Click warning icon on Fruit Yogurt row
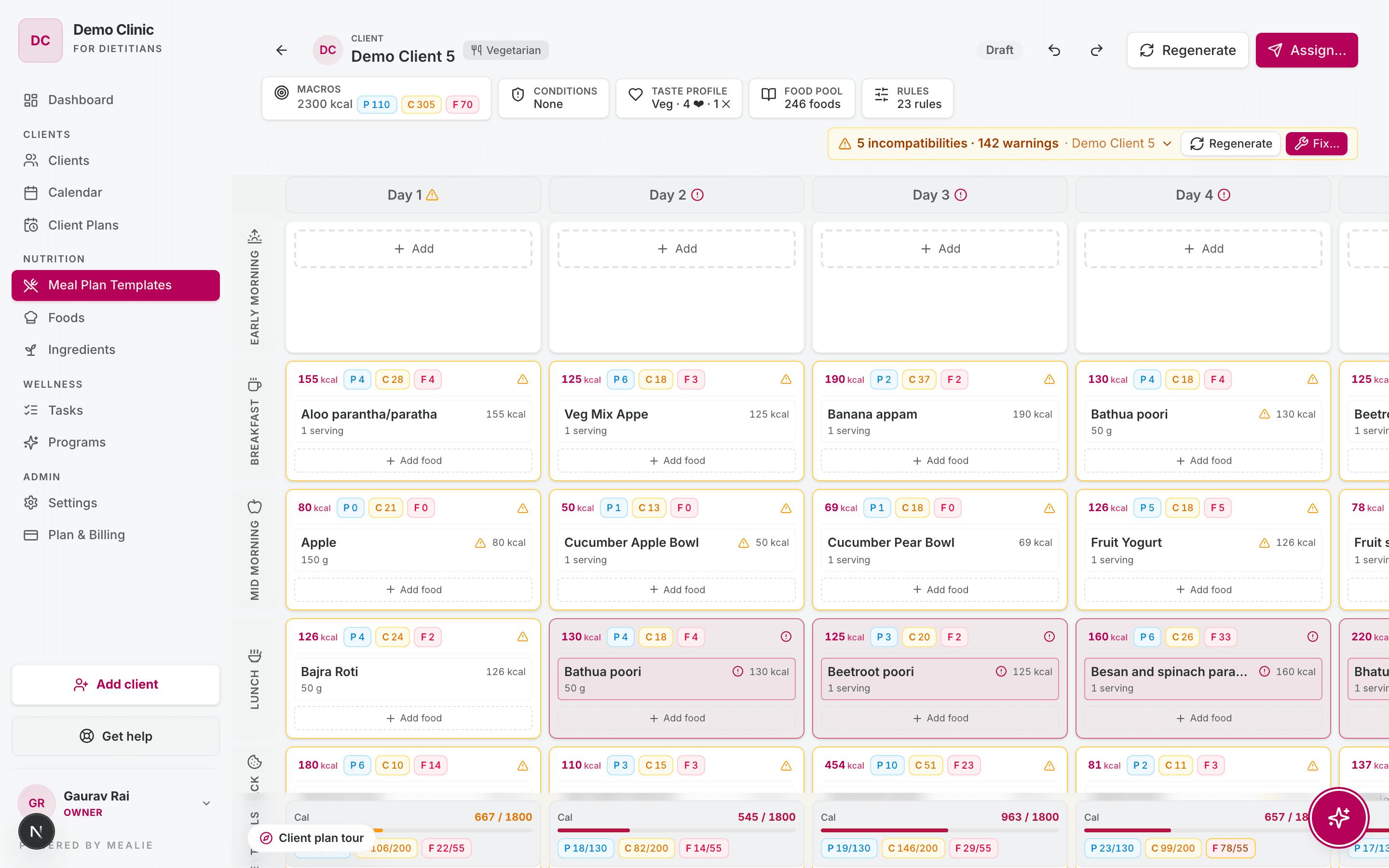 tap(1265, 542)
